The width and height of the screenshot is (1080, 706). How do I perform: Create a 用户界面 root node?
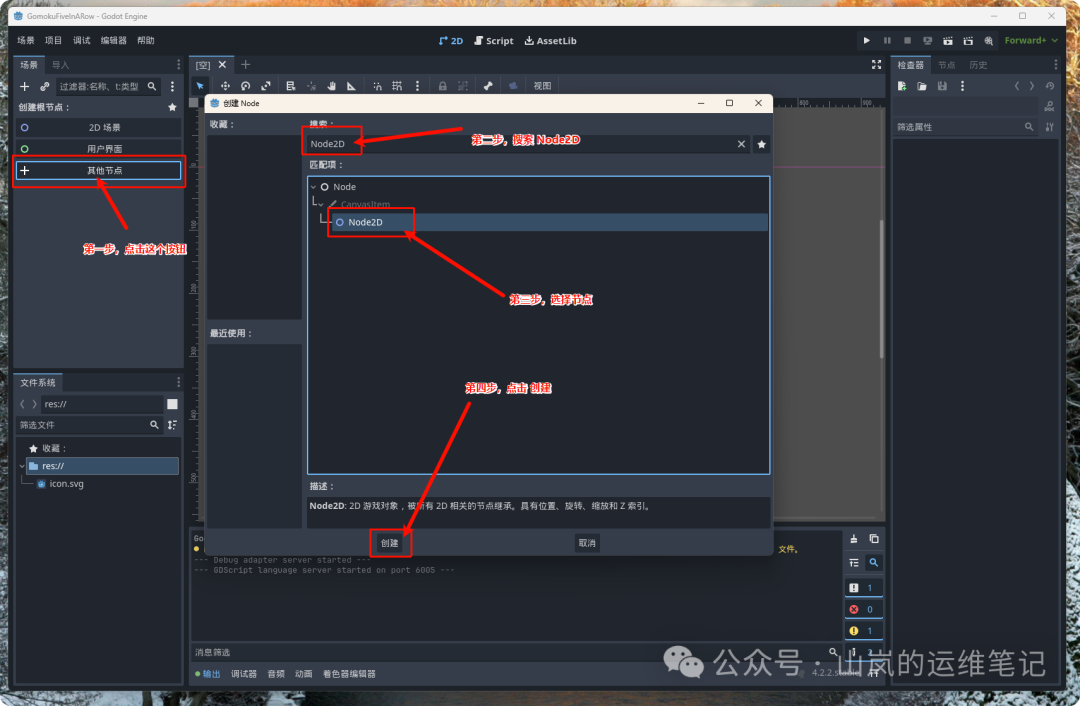tap(98, 149)
